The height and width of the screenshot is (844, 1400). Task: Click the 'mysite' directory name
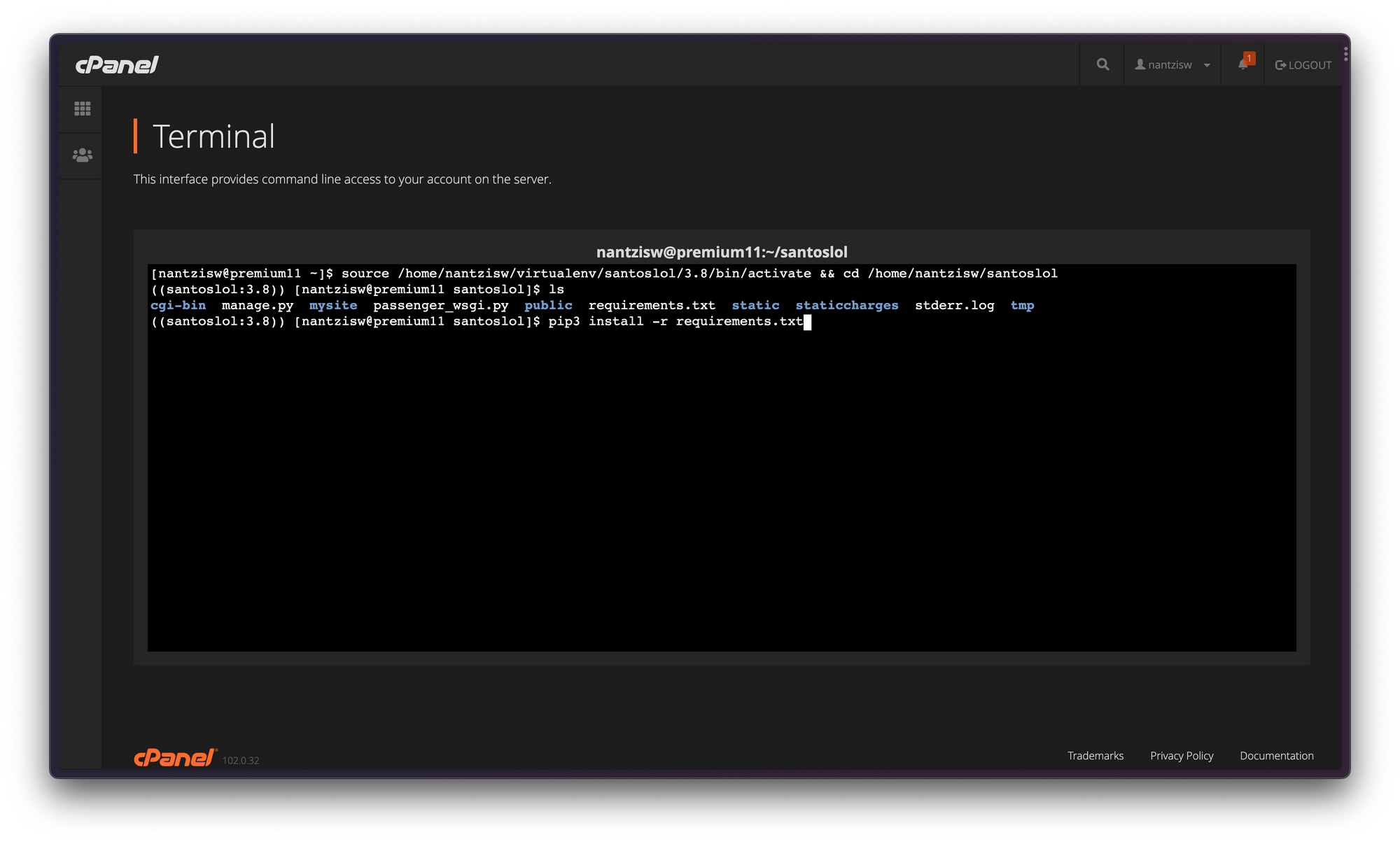point(333,305)
